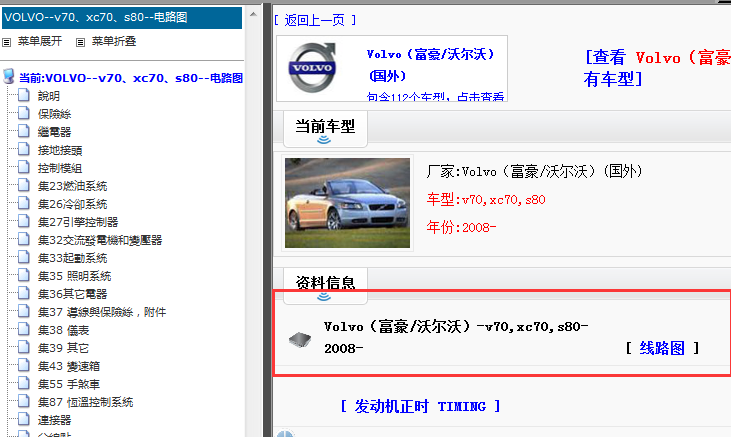
Task: Select the 当前车型 tab header
Action: tap(325, 129)
